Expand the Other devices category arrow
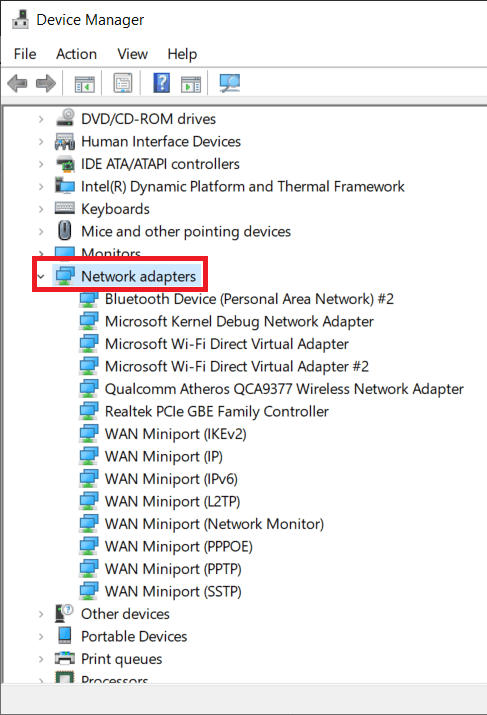The width and height of the screenshot is (487, 715). click(x=41, y=614)
